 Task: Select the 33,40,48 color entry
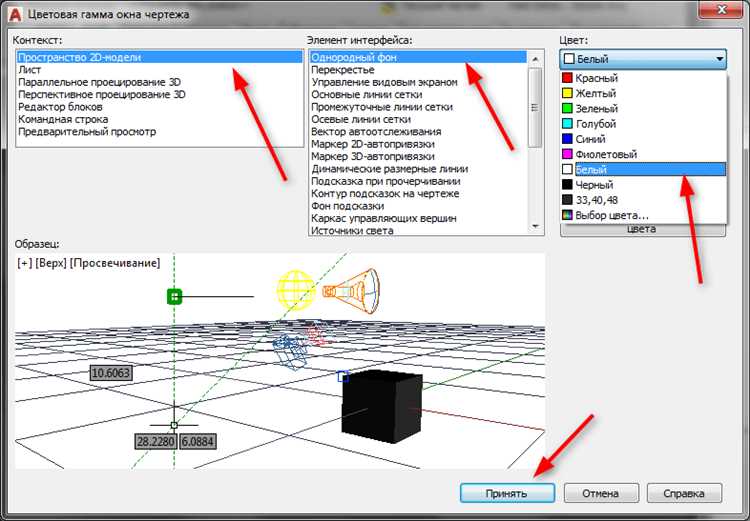pos(643,200)
